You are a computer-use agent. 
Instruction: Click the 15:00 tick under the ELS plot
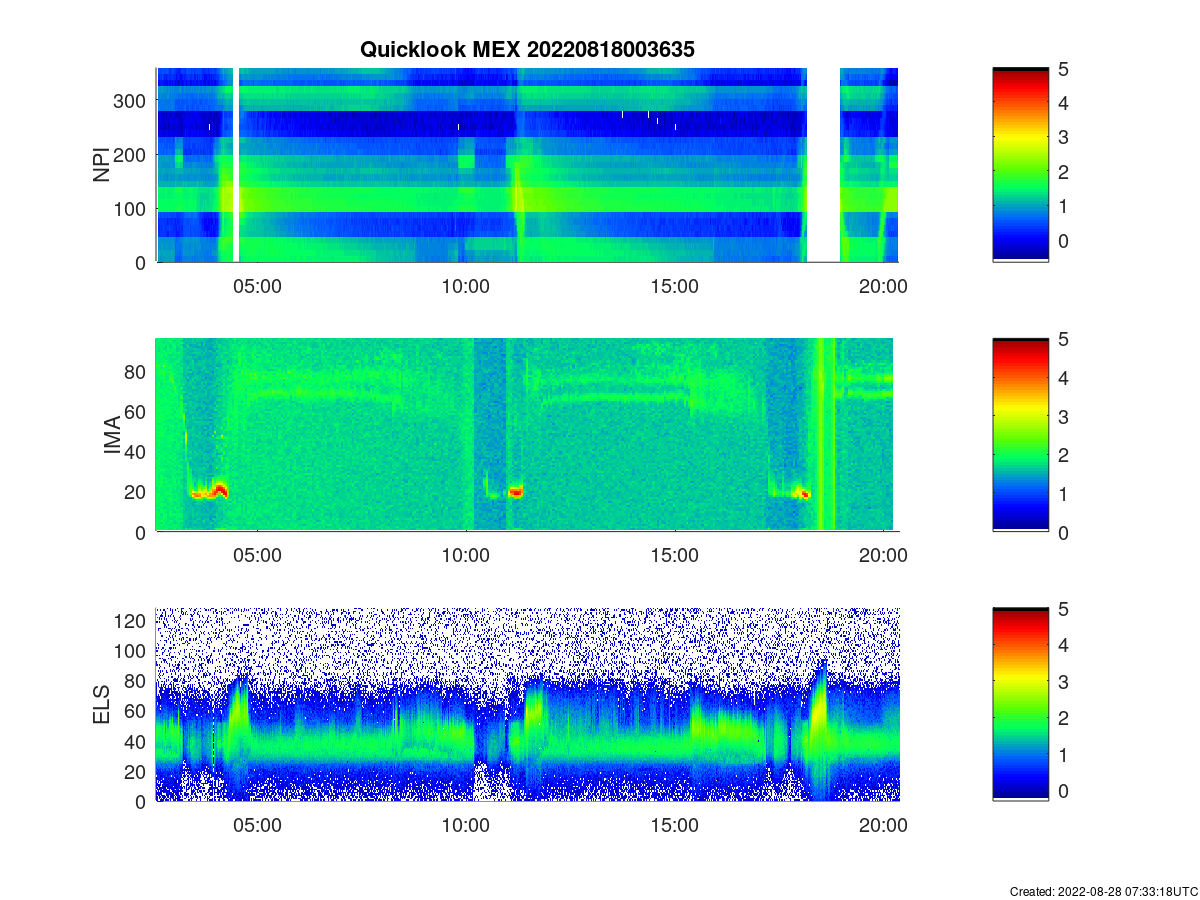[675, 826]
